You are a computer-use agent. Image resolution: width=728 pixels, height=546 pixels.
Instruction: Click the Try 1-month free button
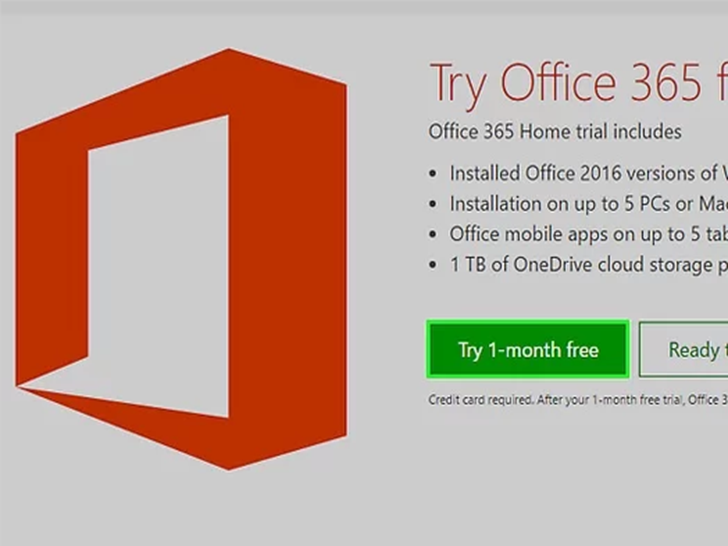click(x=528, y=349)
